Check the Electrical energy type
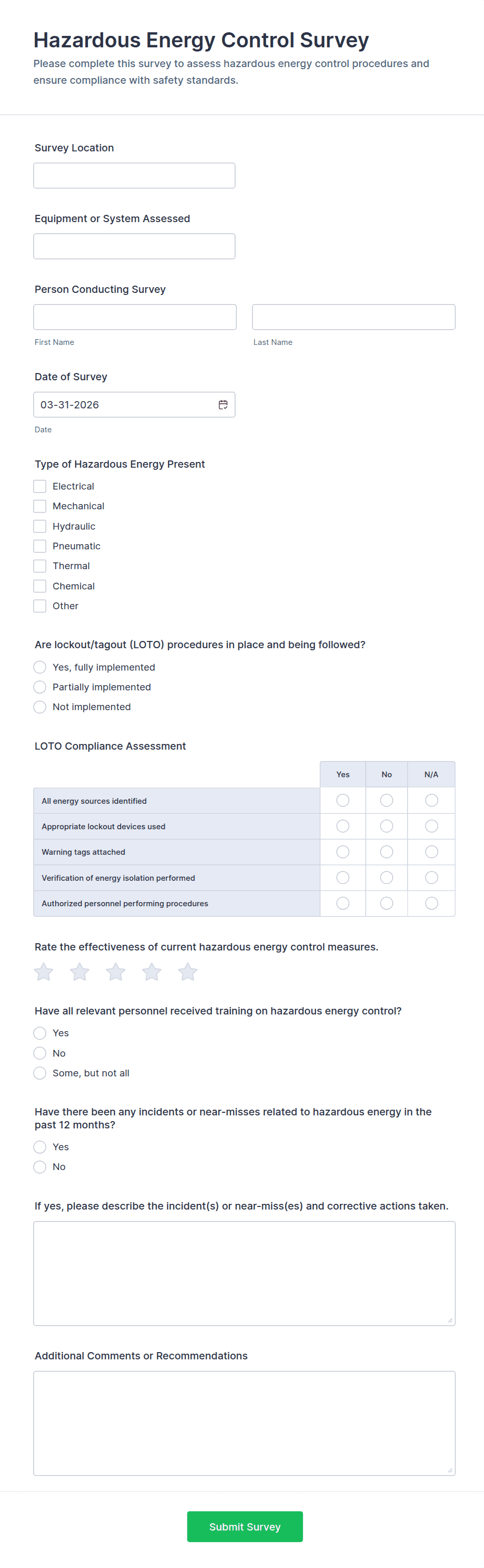Viewport: 484px width, 1568px height. [40, 486]
